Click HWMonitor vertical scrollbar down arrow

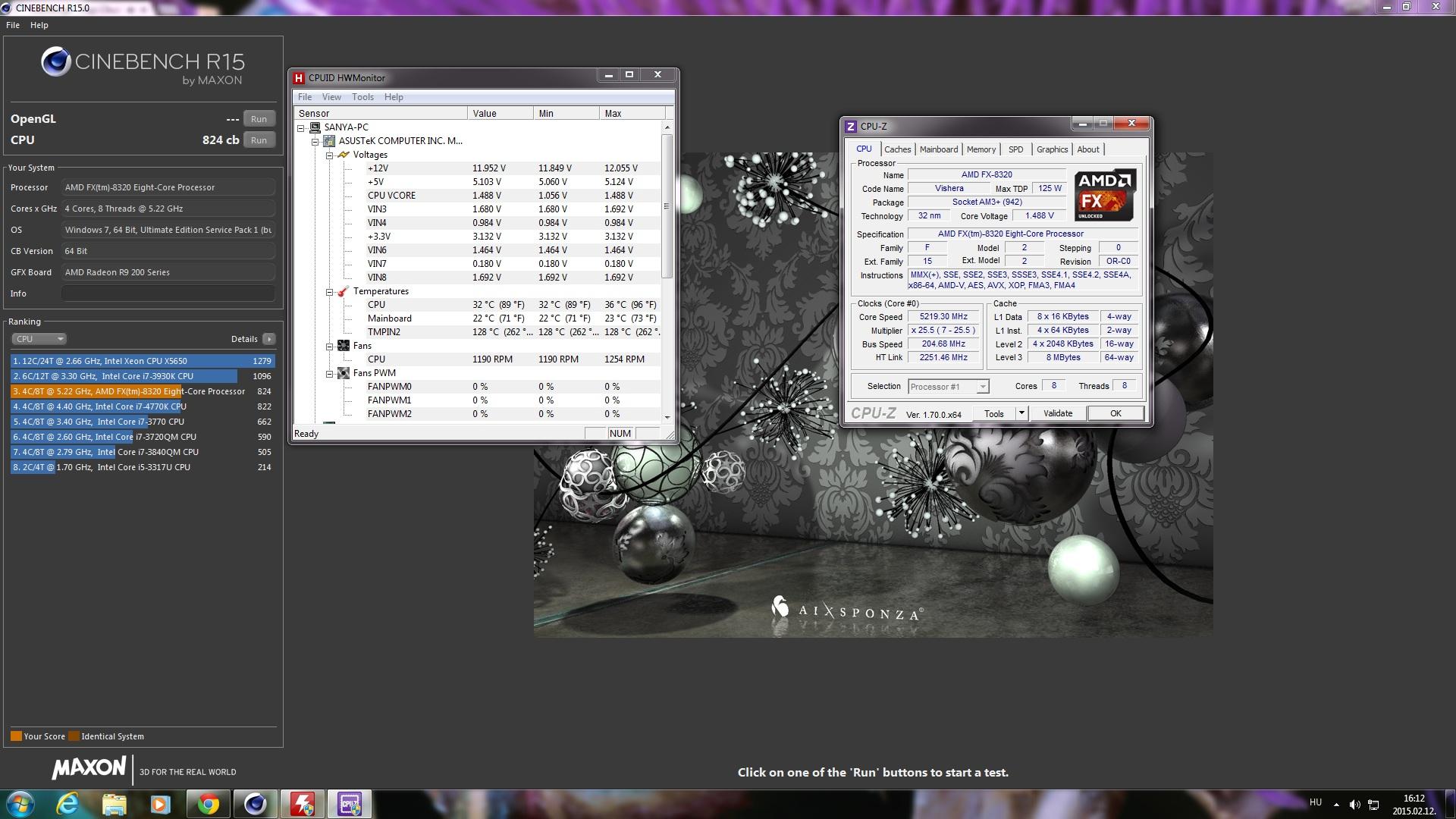point(667,417)
